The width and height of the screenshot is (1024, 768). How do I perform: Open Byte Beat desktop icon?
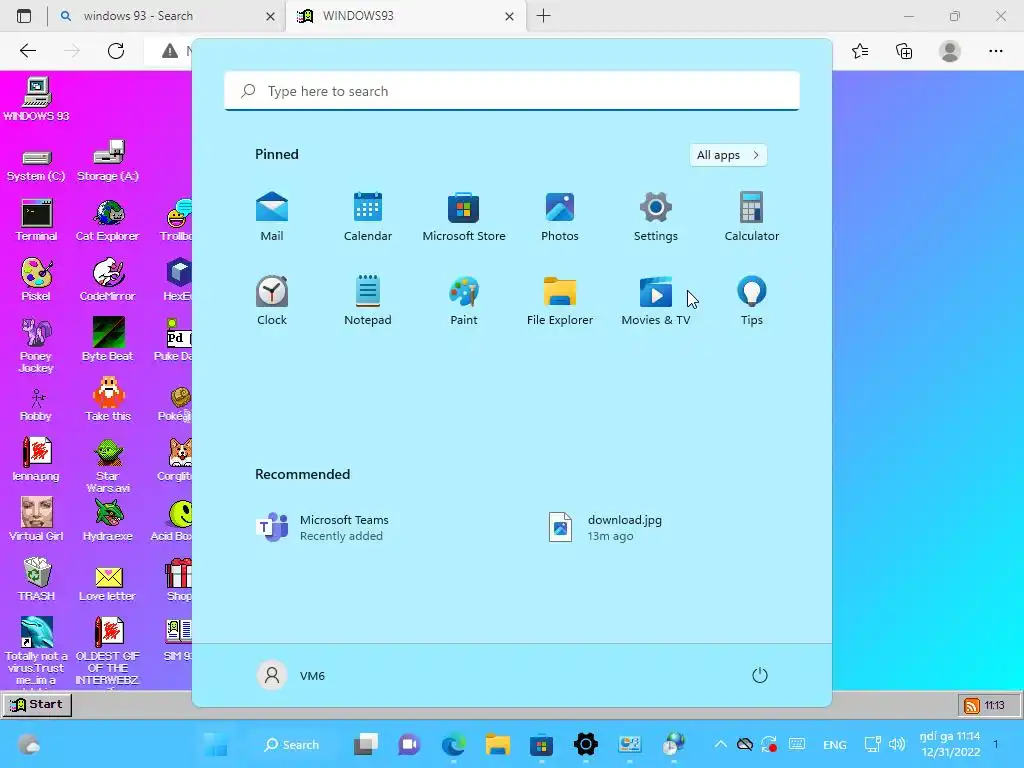[x=108, y=340]
